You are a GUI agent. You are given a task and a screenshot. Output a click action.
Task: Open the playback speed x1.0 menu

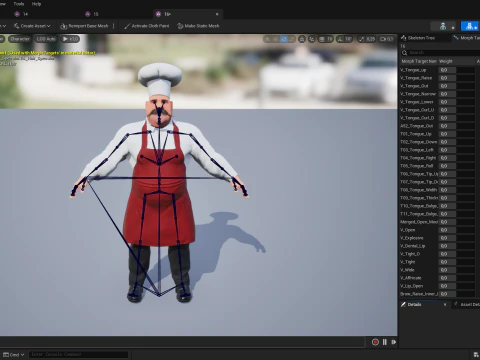[70, 39]
